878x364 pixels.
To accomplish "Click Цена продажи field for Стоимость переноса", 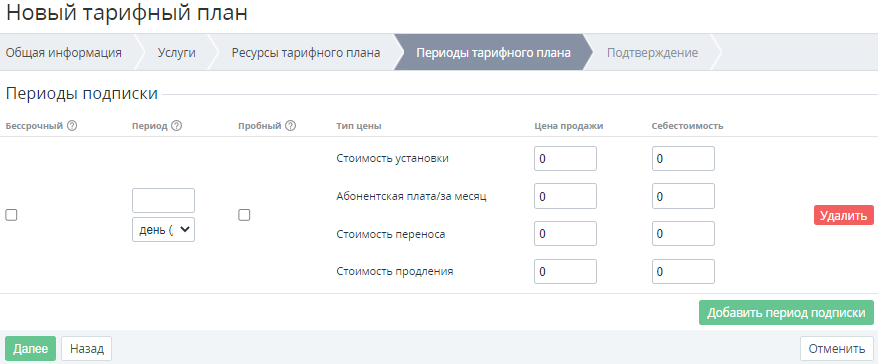I will click(566, 234).
